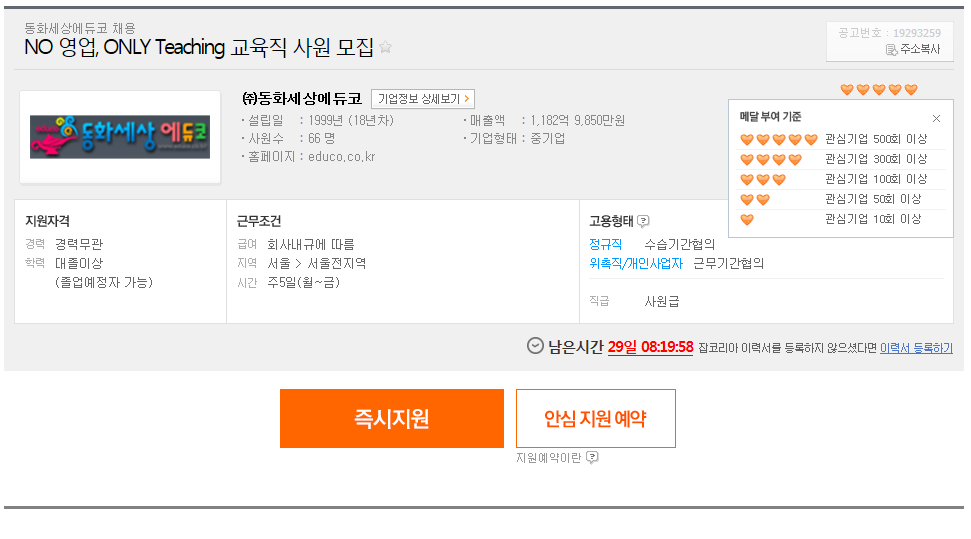Click the homepage text educo.co.kr

[x=341, y=157]
